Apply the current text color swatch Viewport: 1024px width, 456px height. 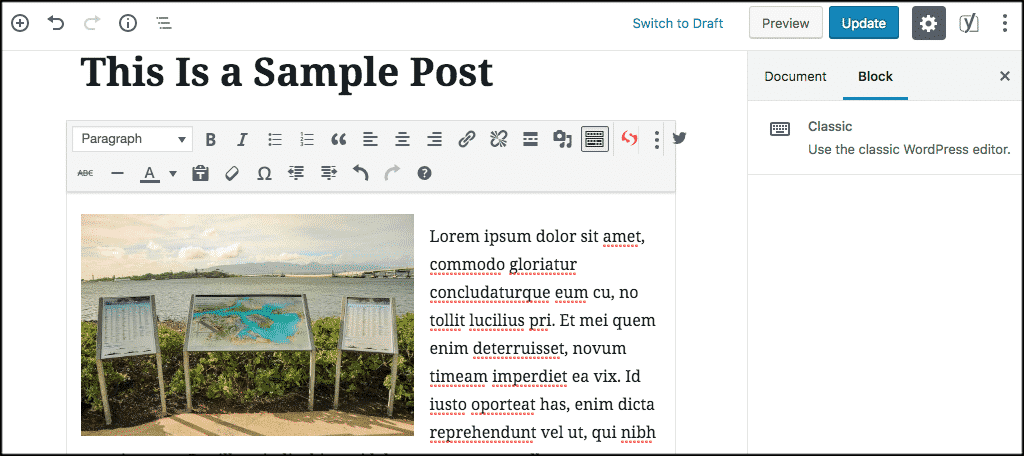tap(149, 173)
